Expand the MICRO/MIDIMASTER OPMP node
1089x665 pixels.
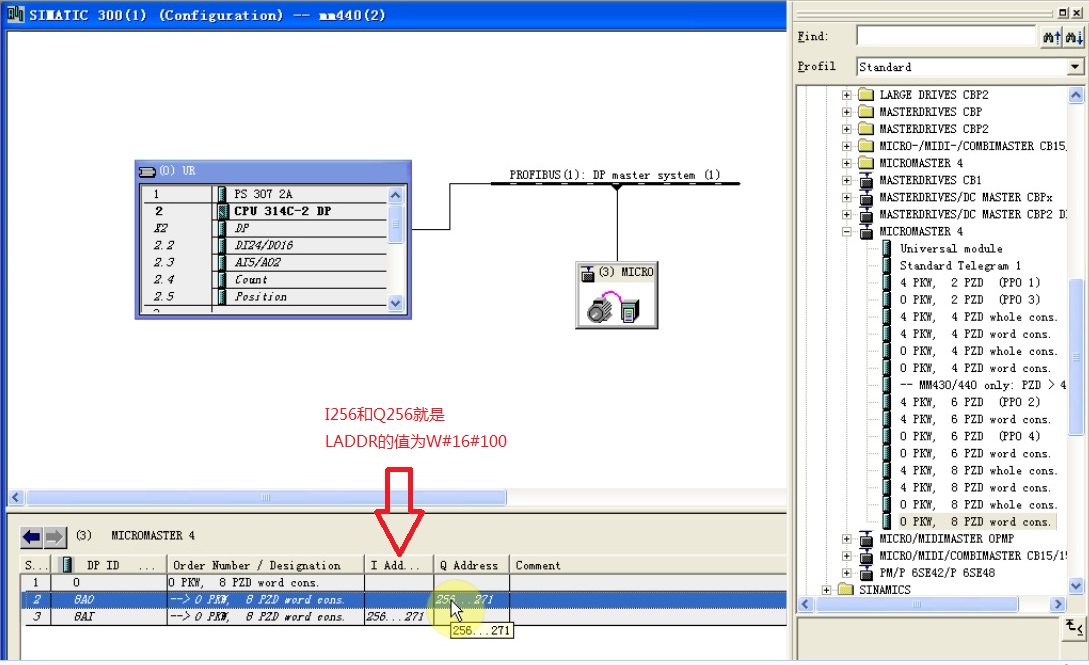coord(847,539)
